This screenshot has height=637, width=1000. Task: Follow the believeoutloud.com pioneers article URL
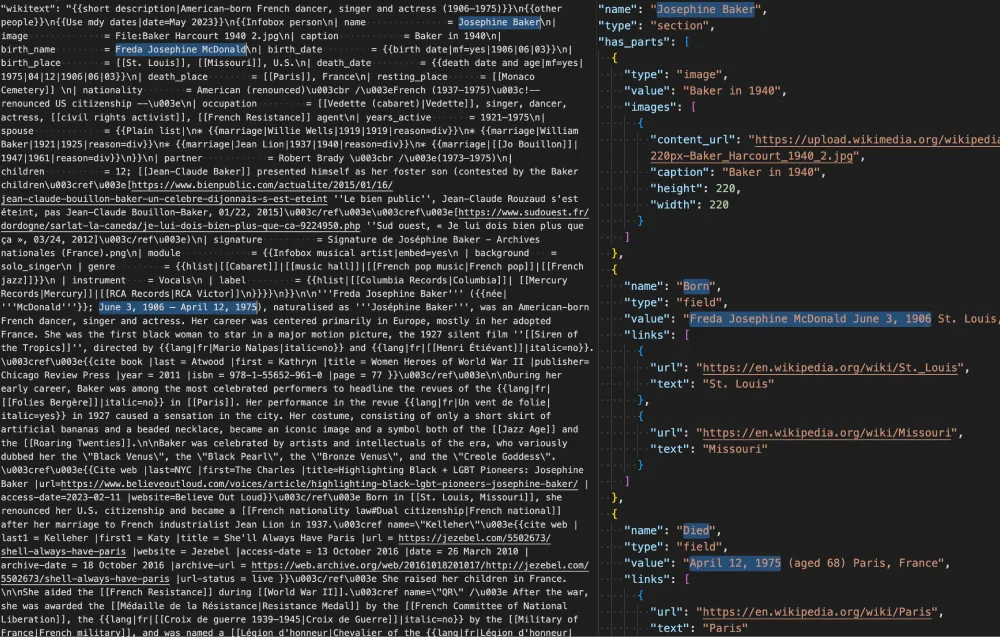coord(320,483)
